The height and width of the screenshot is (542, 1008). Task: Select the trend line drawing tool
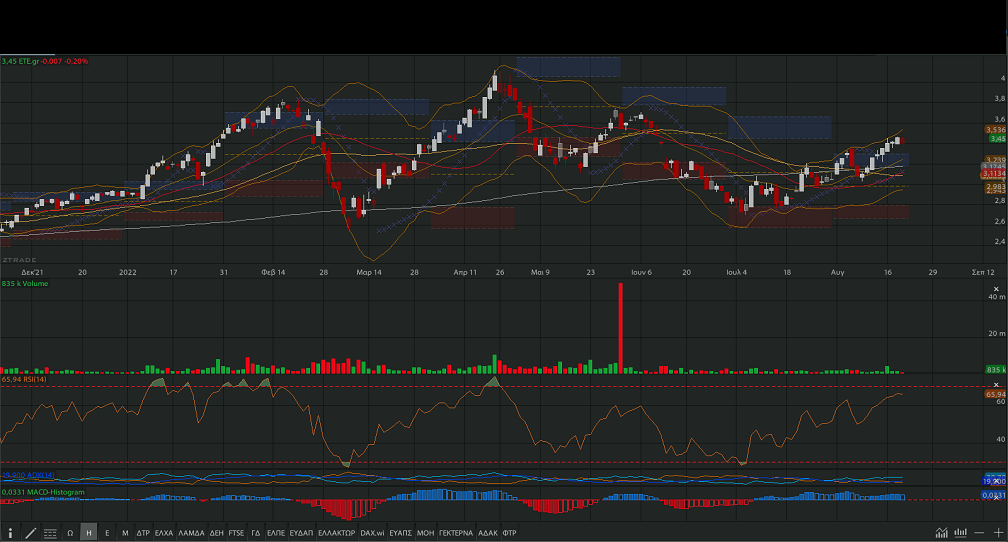(30, 533)
